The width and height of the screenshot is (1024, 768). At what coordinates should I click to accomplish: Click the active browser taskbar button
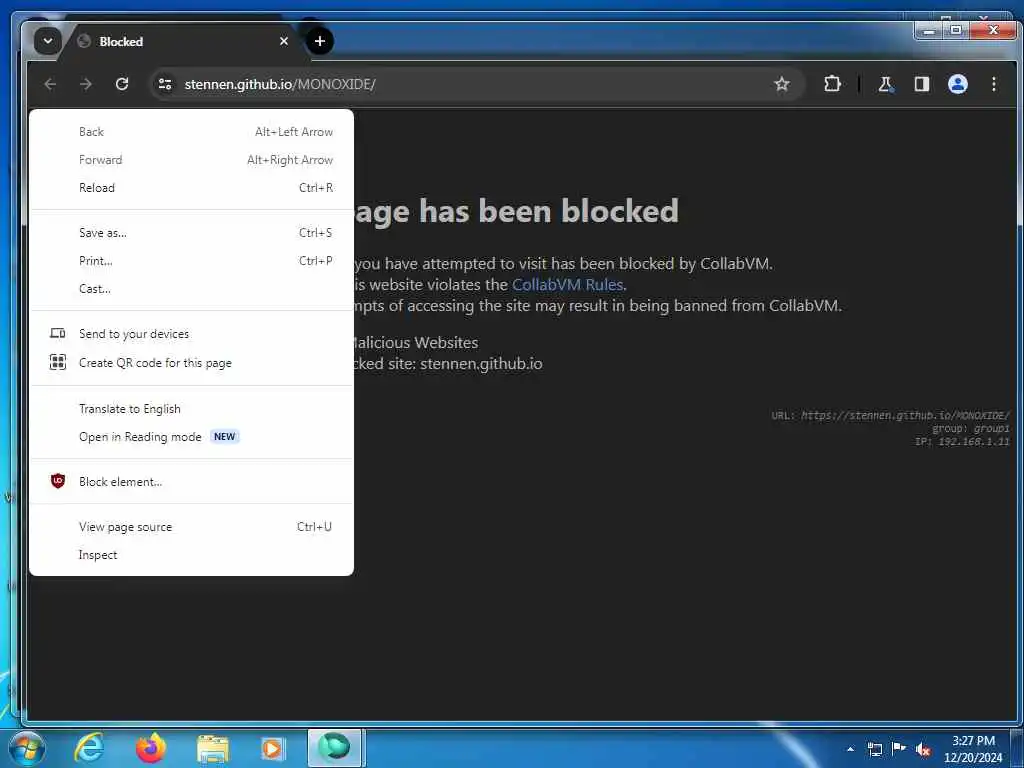[334, 748]
